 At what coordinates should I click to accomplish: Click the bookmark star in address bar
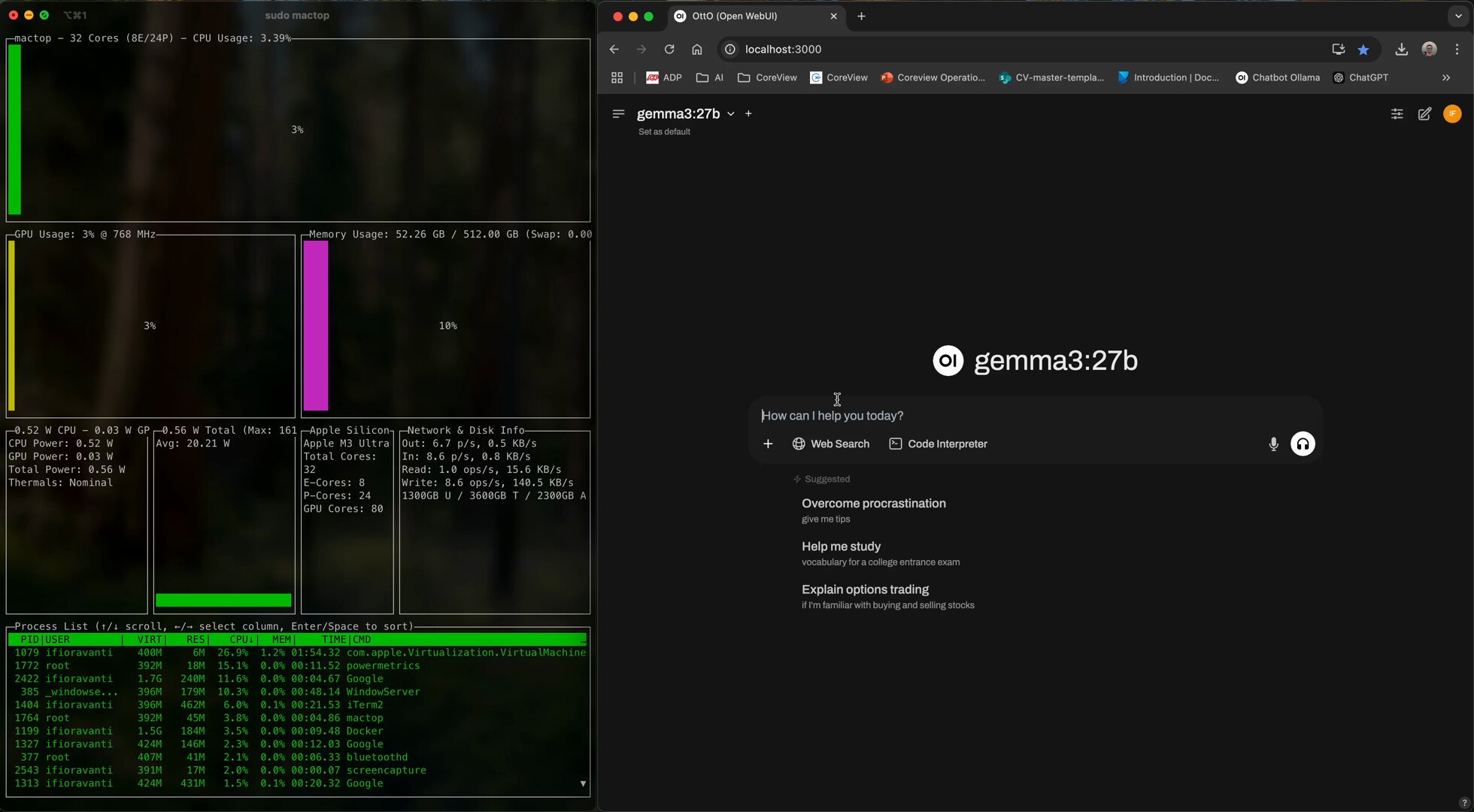click(x=1363, y=50)
